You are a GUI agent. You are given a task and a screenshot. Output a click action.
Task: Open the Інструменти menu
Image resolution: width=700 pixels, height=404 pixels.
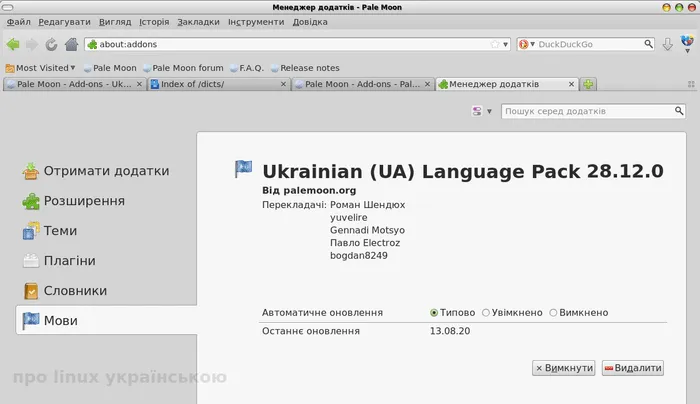(256, 22)
